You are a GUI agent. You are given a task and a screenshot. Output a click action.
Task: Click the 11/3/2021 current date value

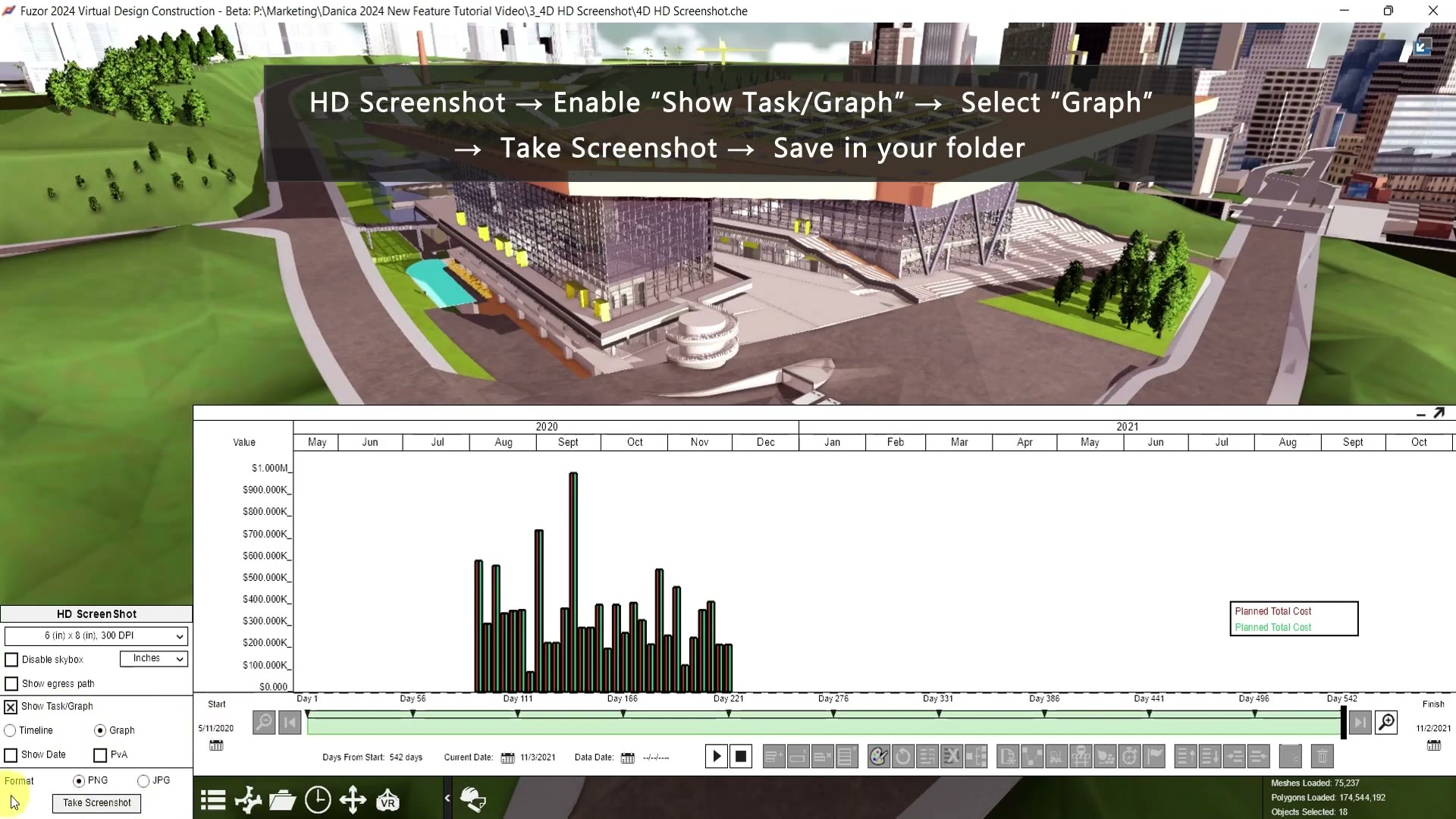pyautogui.click(x=538, y=758)
